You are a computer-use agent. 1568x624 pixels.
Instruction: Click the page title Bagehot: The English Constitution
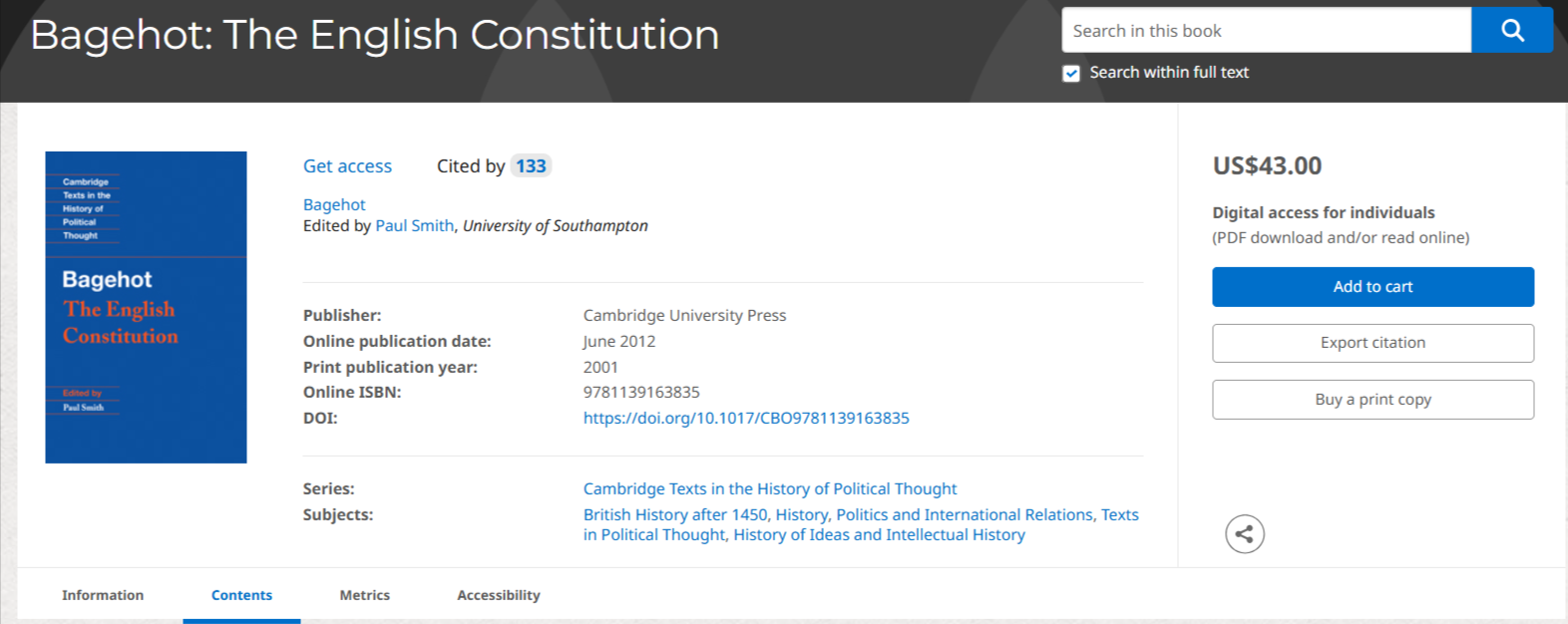pos(375,35)
